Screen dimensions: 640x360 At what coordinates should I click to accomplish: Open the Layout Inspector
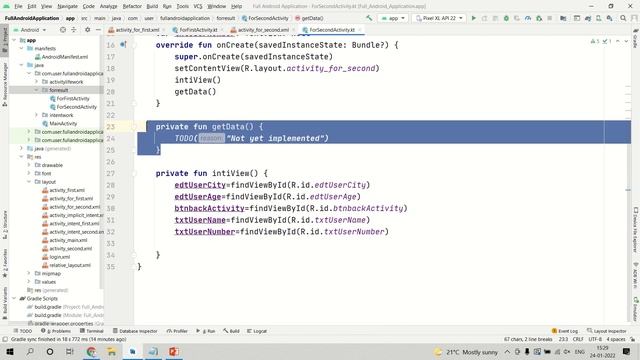607,331
